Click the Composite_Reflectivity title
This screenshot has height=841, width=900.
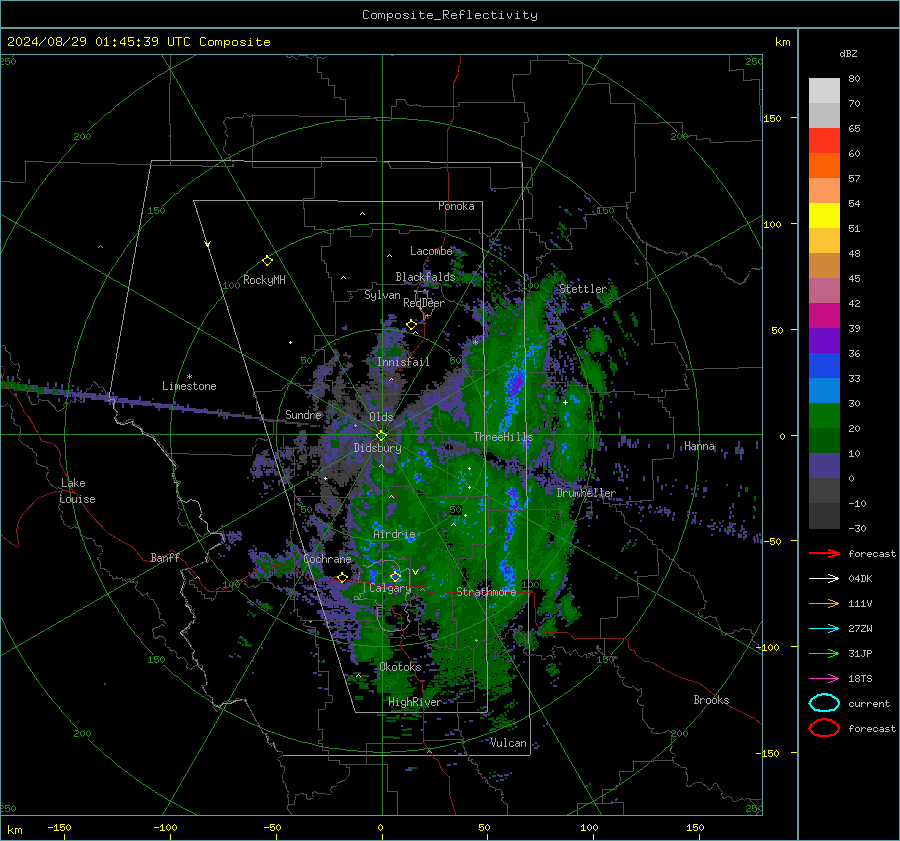[450, 15]
